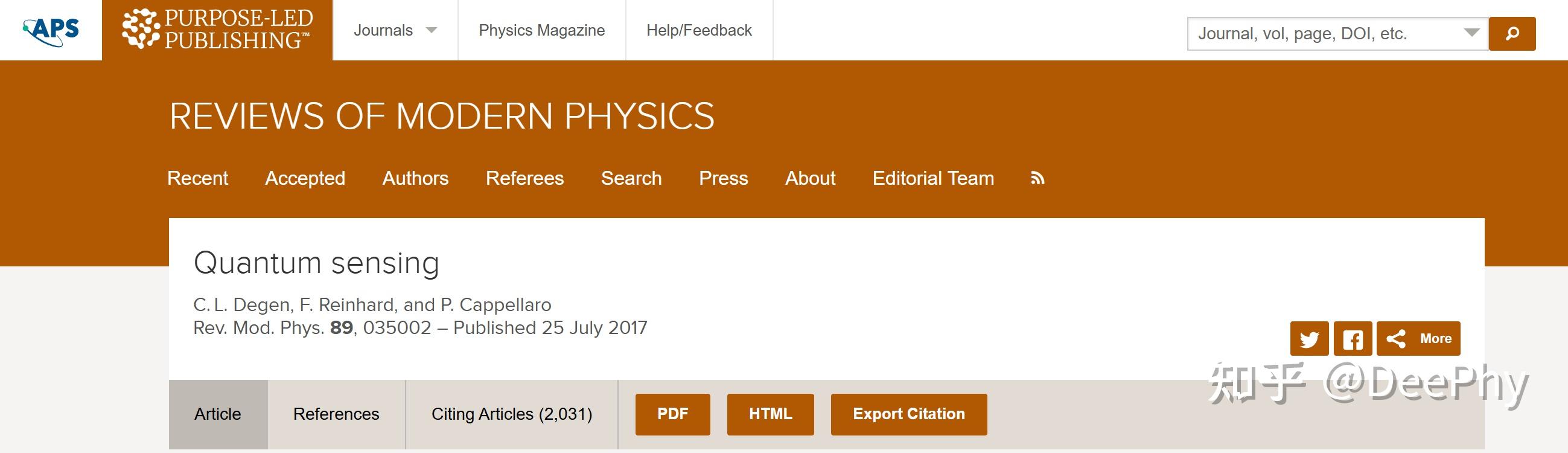Open Physics Magazine from top navigation
Image resolution: width=1568 pixels, height=453 pixels.
point(542,30)
